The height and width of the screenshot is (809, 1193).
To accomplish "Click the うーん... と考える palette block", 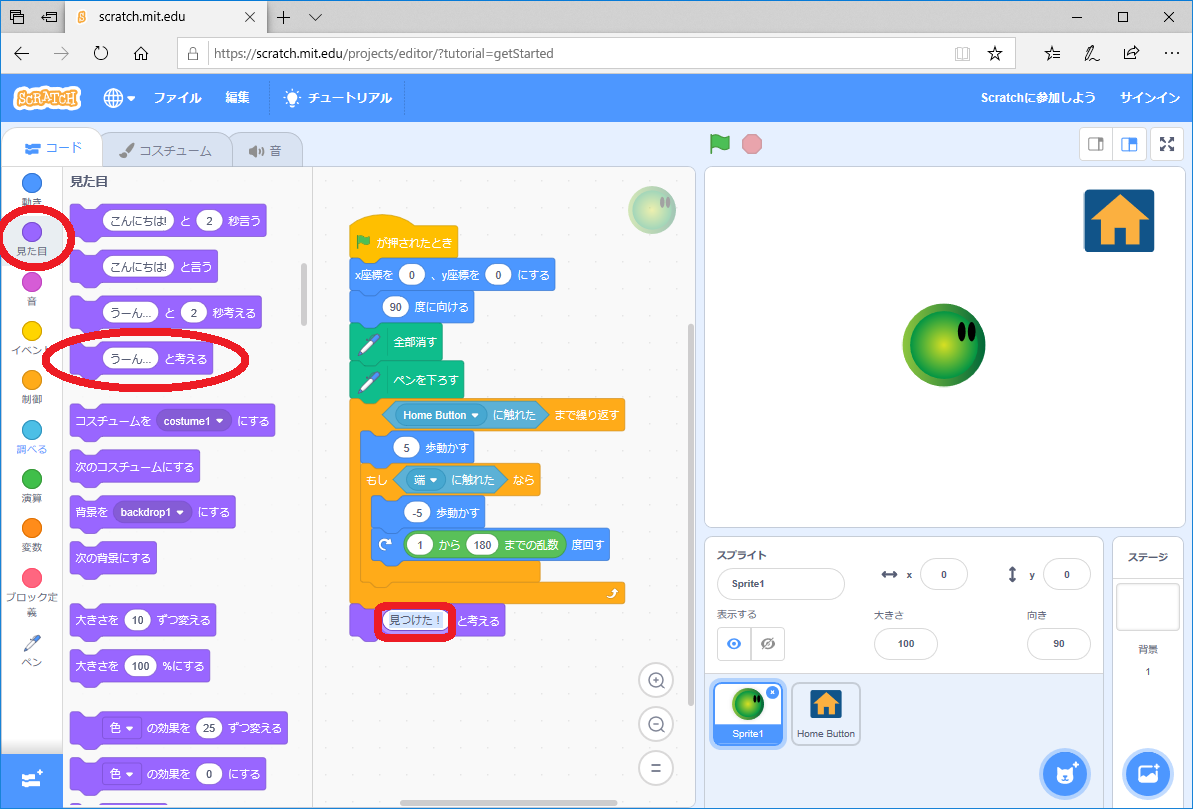I will (x=142, y=358).
